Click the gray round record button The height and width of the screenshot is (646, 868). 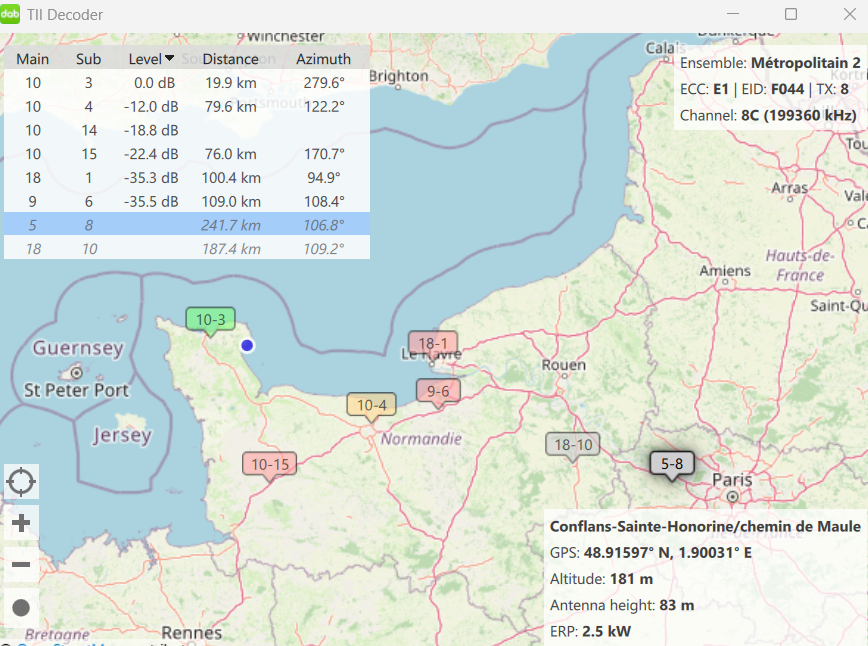point(21,608)
